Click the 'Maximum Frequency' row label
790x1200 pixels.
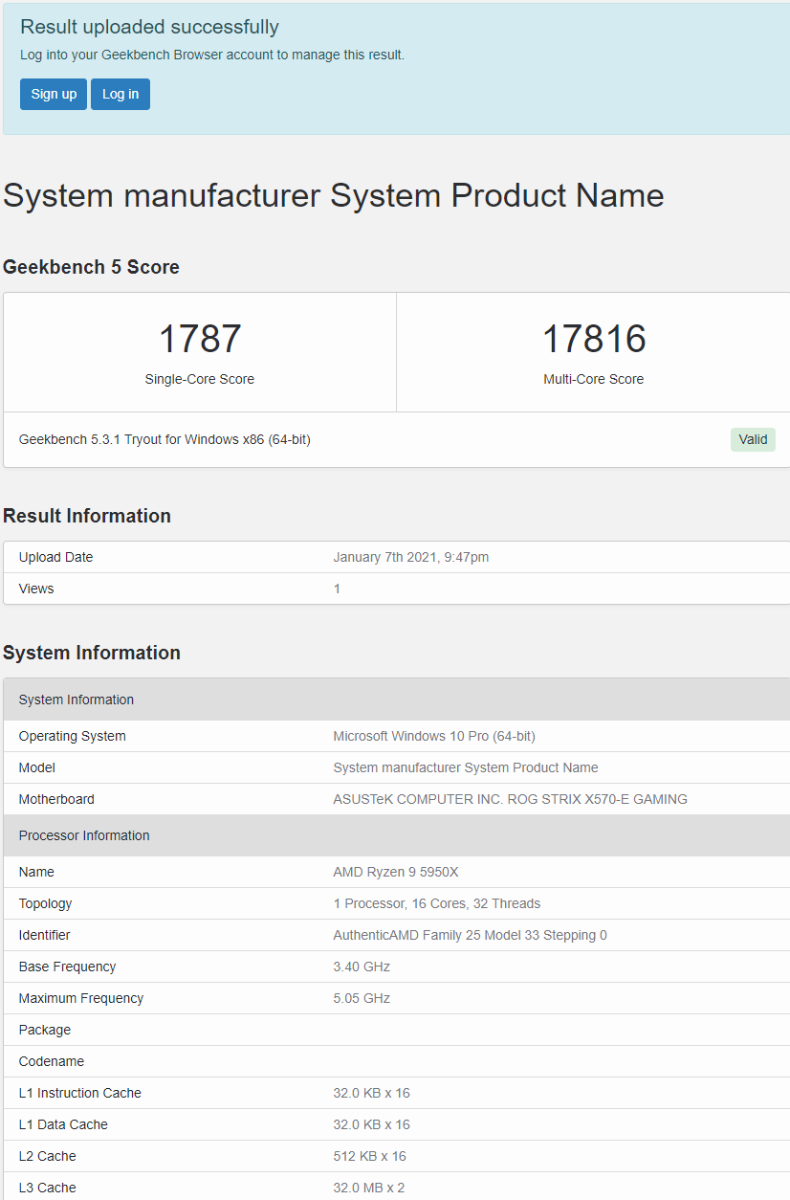click(81, 998)
